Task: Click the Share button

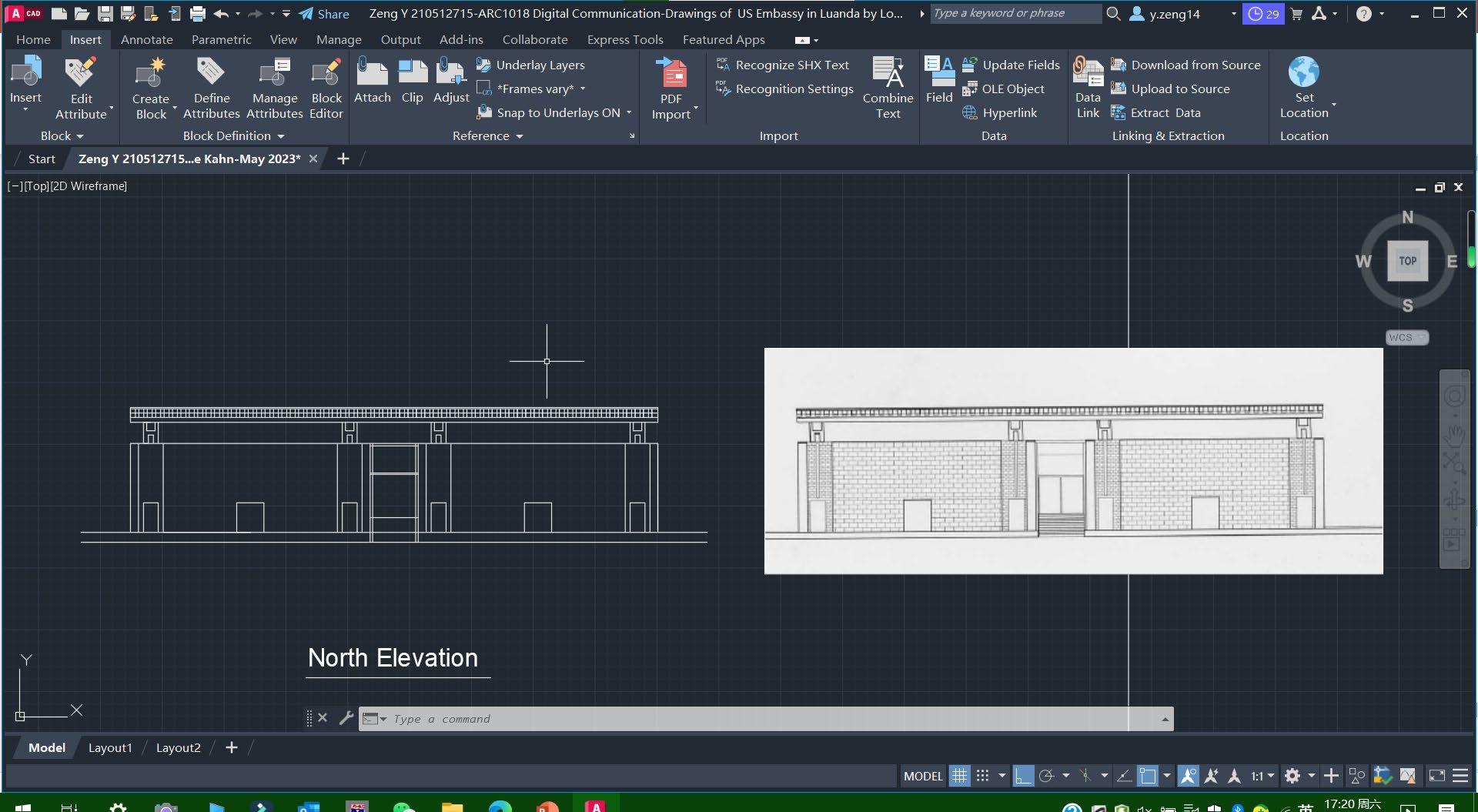Action: pyautogui.click(x=324, y=14)
